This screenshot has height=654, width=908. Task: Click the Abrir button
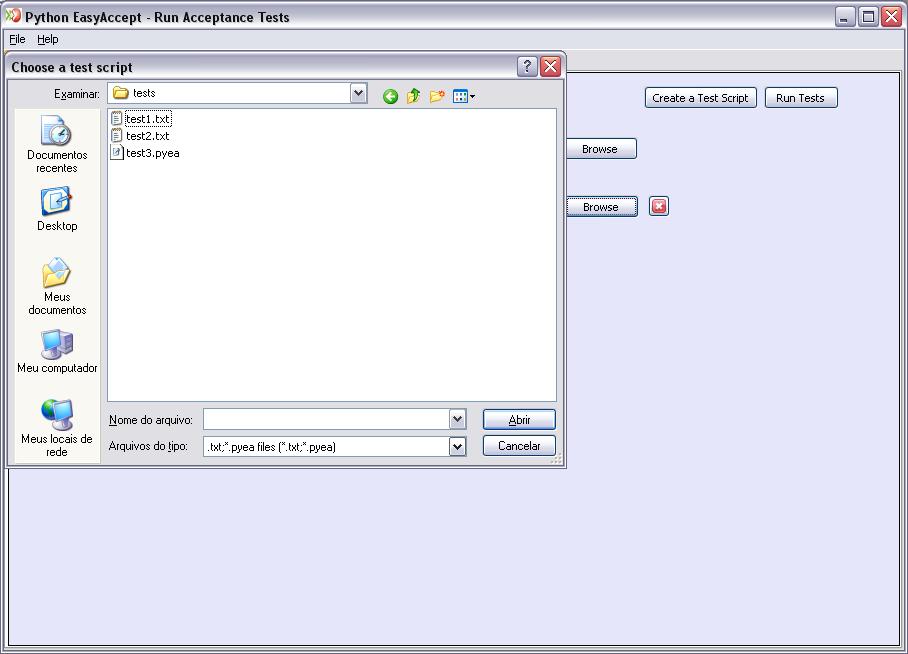point(519,420)
